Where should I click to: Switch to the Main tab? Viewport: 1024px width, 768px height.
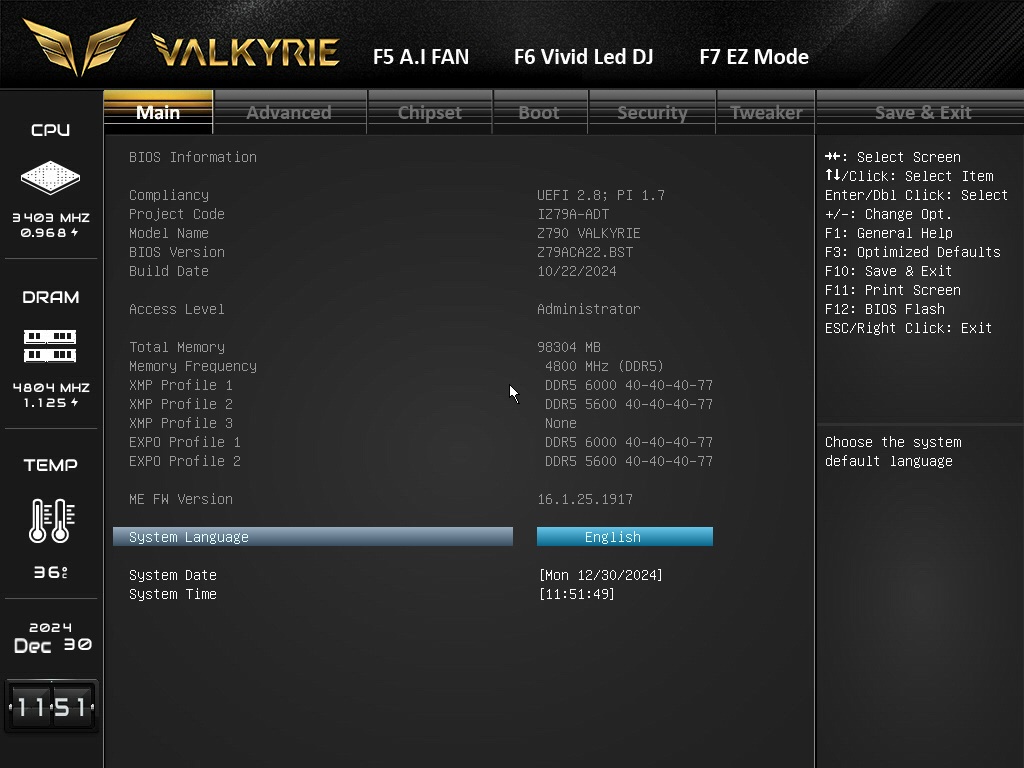click(158, 112)
